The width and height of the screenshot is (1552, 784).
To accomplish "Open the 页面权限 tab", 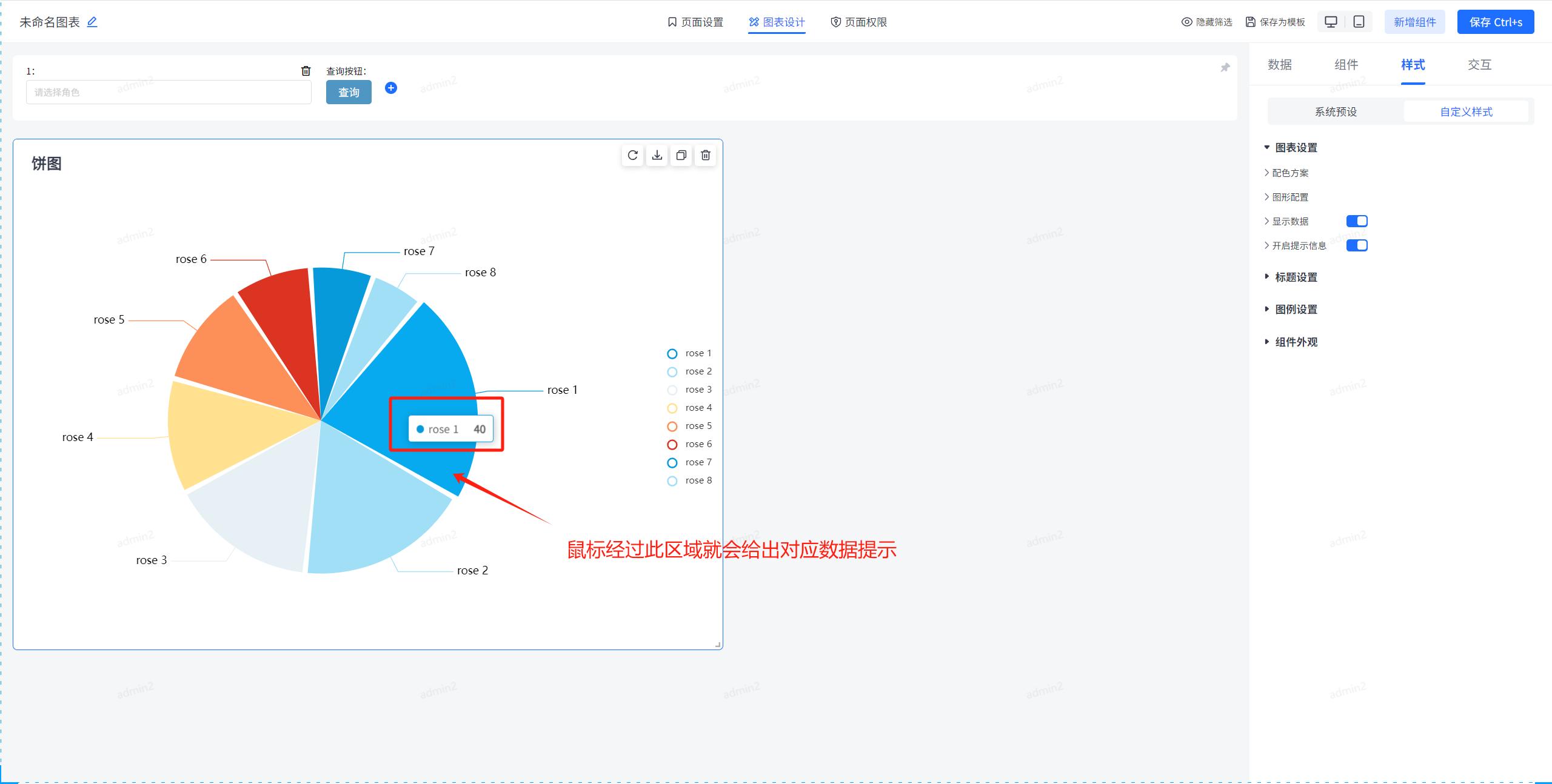I will coord(858,22).
